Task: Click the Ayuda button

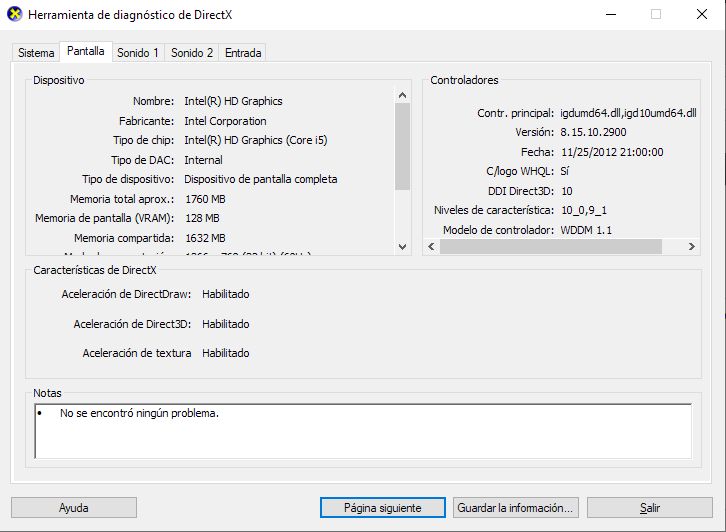Action: pos(74,507)
